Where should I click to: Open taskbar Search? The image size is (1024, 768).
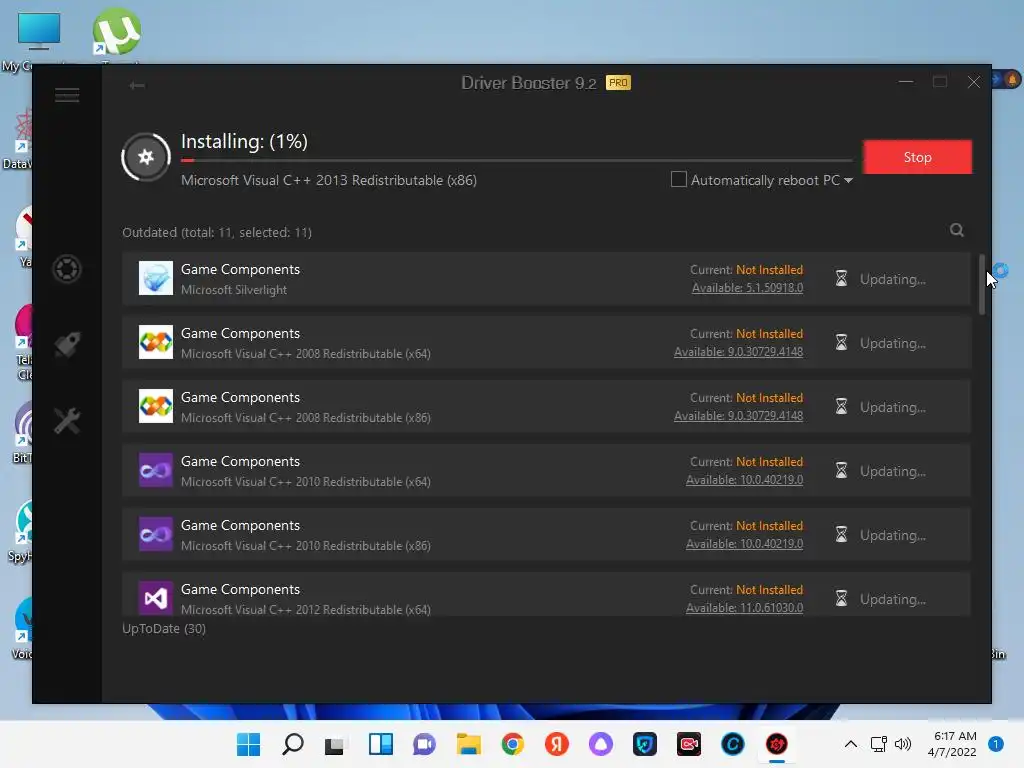pyautogui.click(x=292, y=744)
